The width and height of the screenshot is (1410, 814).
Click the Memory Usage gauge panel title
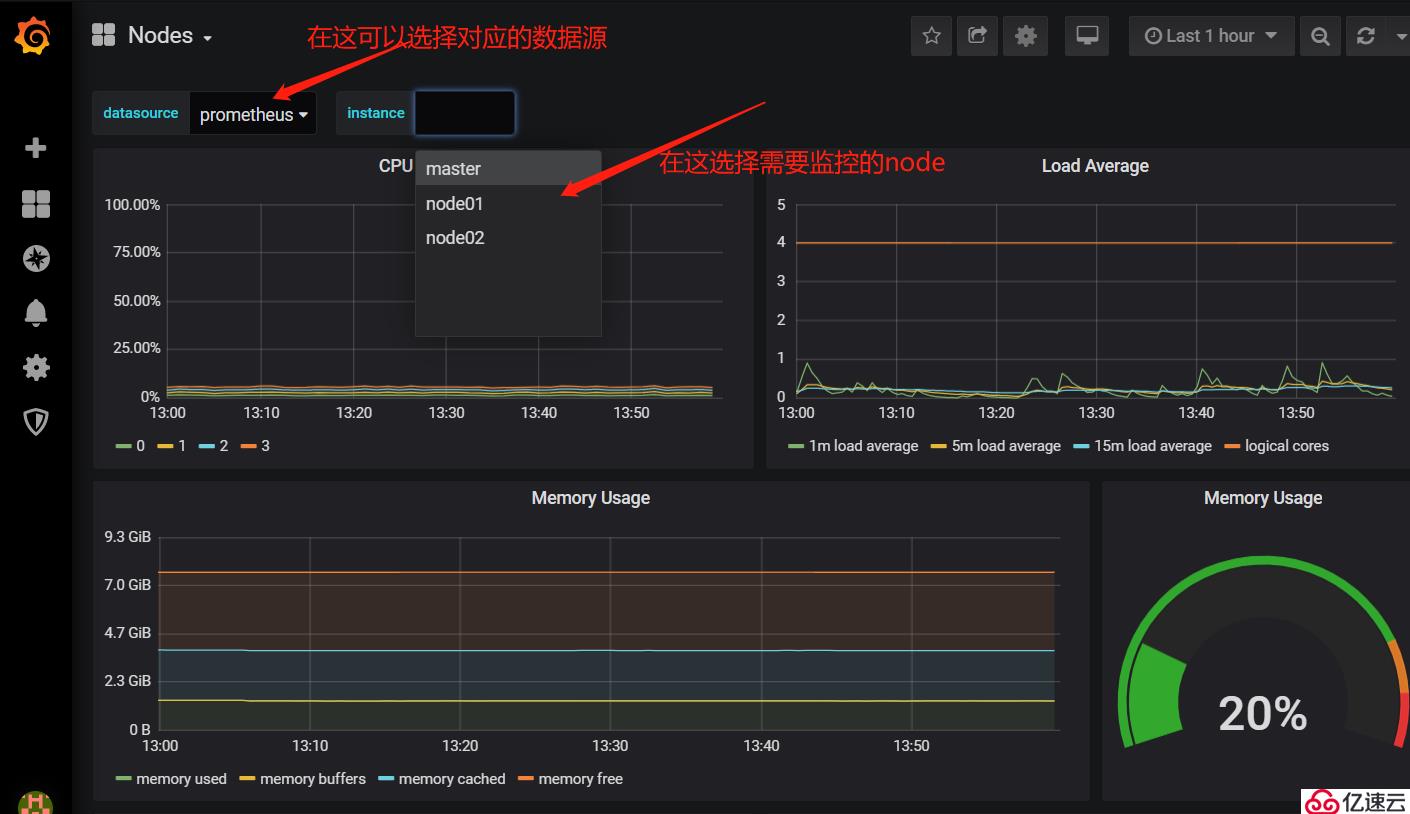click(1263, 498)
